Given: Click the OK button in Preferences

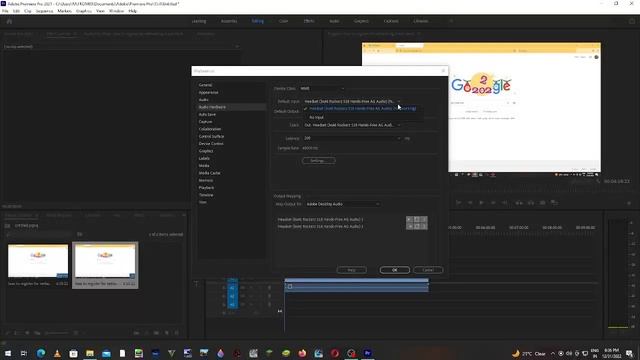Looking at the screenshot, I should (x=395, y=270).
